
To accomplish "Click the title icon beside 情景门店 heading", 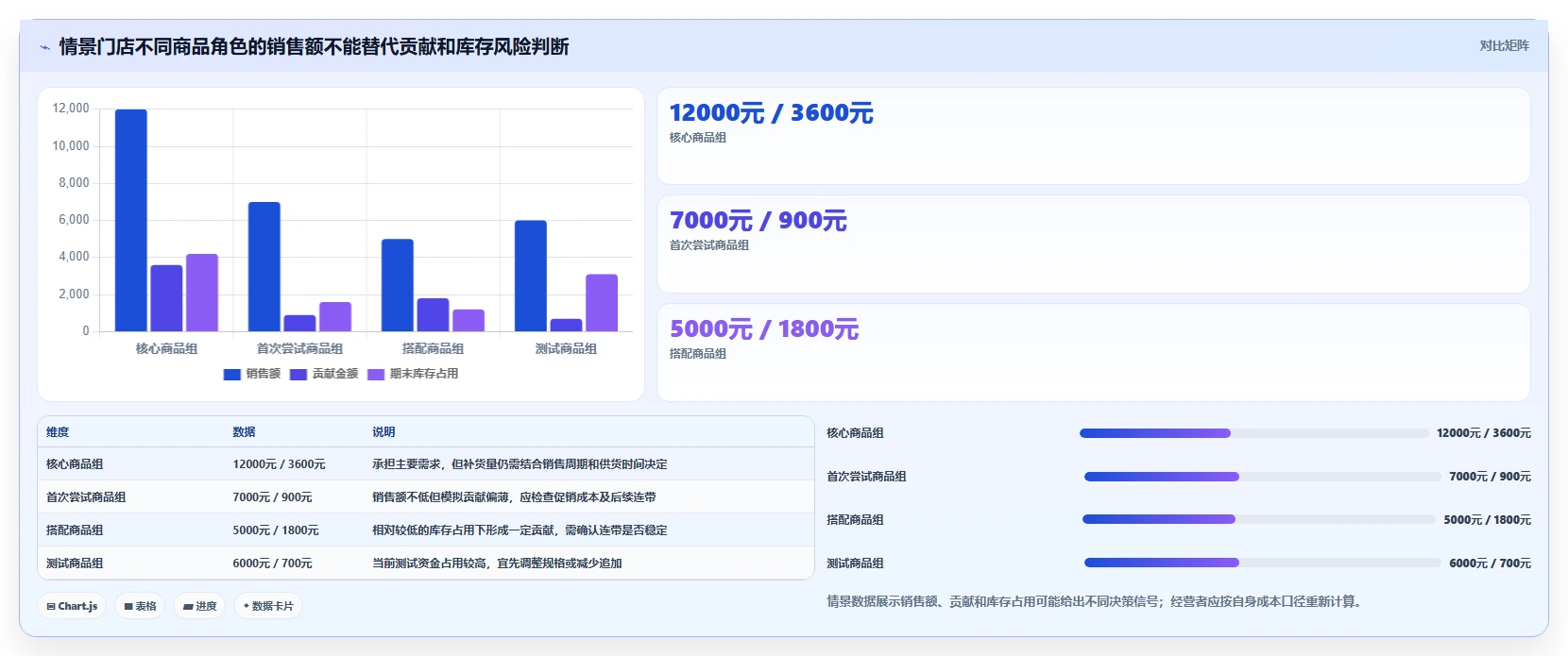I will [x=44, y=47].
